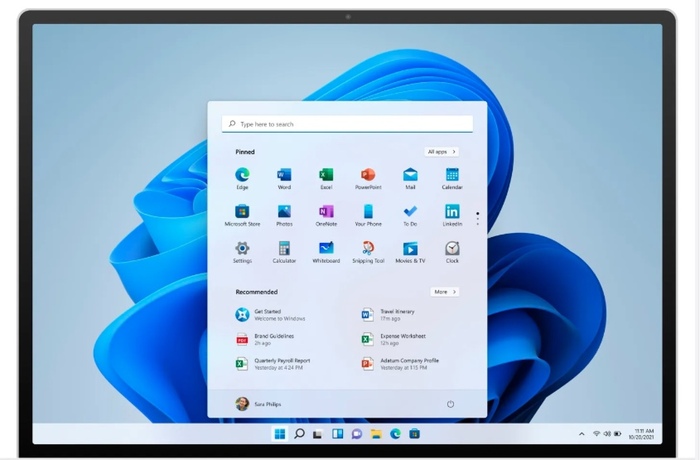Click the volume icon in system tray
This screenshot has height=460, width=700.
point(607,434)
